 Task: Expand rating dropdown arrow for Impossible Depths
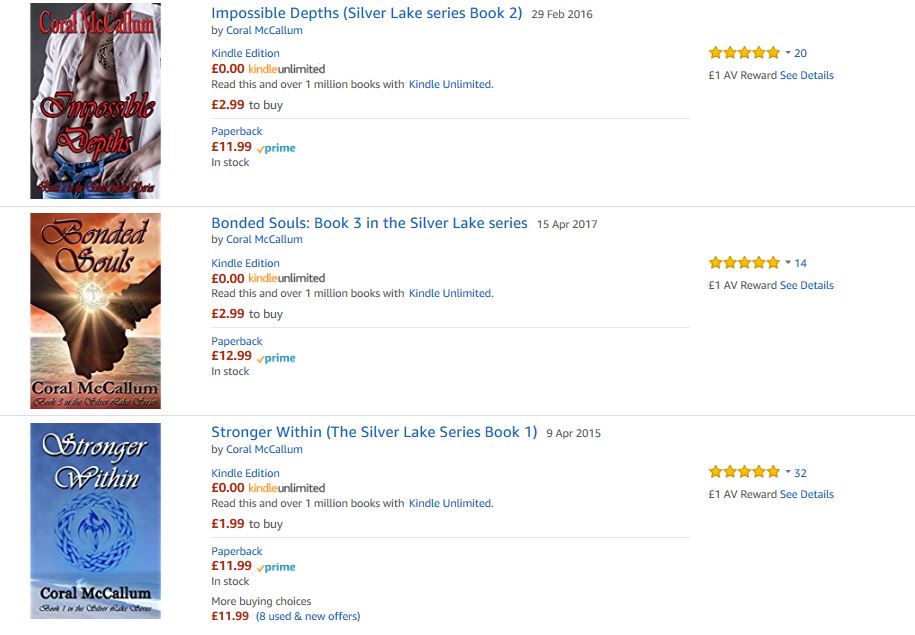coord(788,53)
